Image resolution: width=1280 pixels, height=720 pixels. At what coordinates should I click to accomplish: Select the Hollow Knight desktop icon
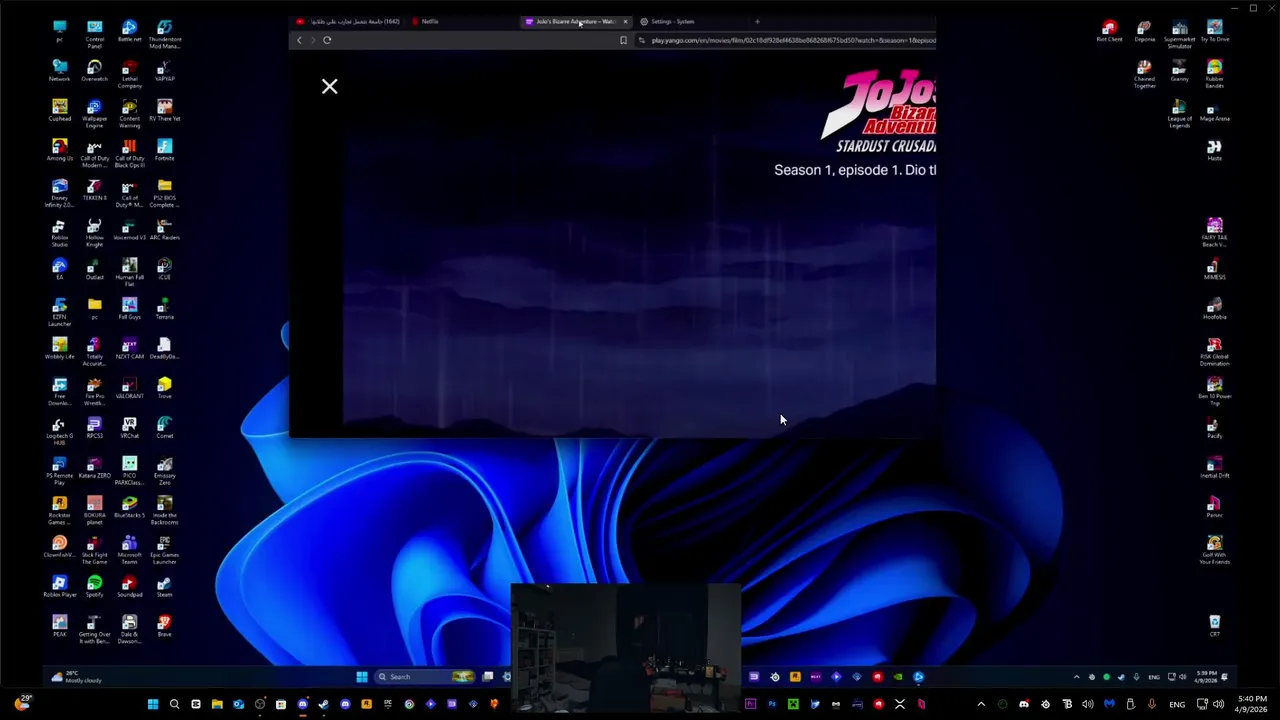coord(94,233)
